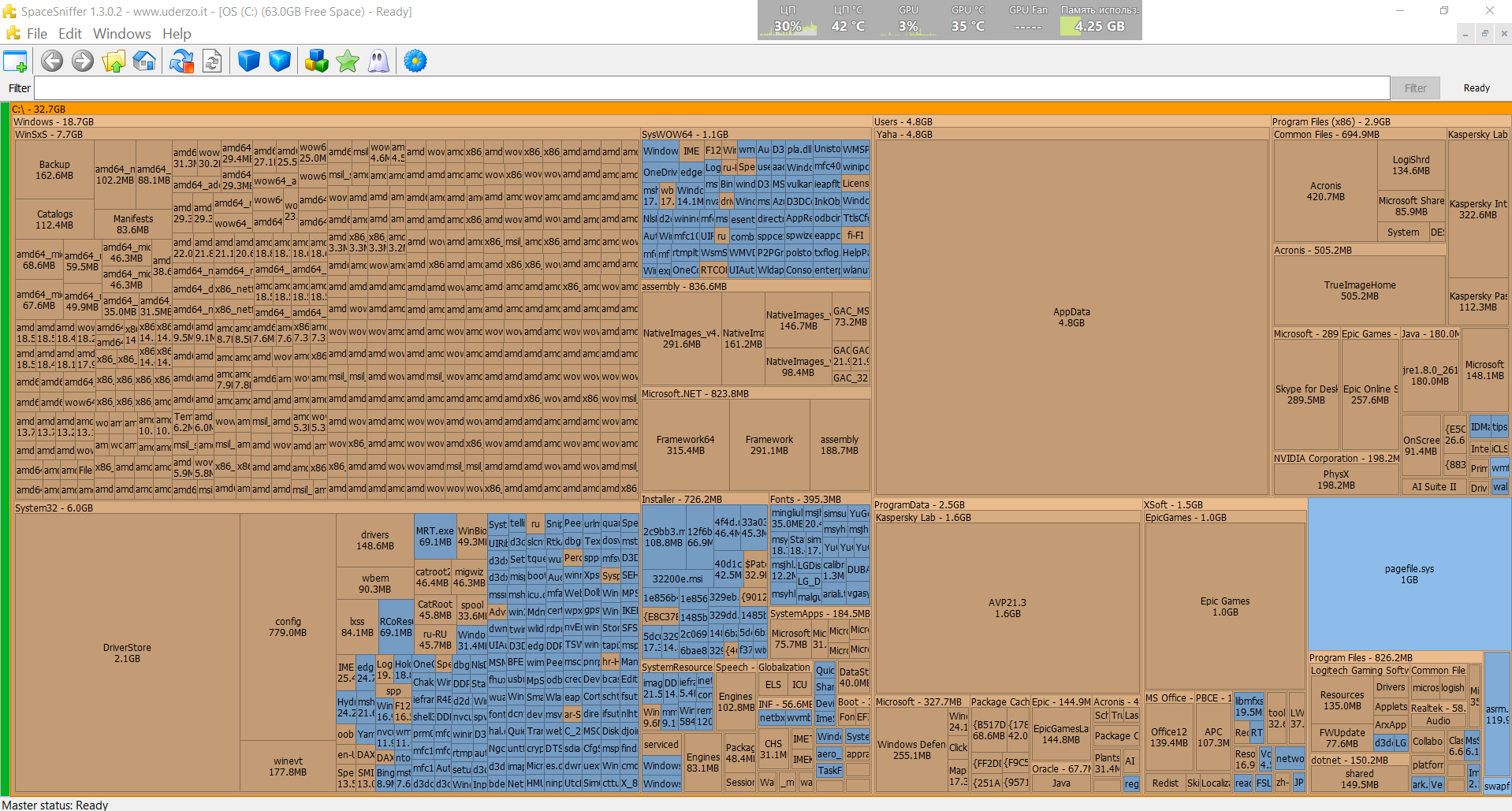This screenshot has height=811, width=1512.
Task: Select the Acronis 420.7MB block
Action: [1325, 191]
